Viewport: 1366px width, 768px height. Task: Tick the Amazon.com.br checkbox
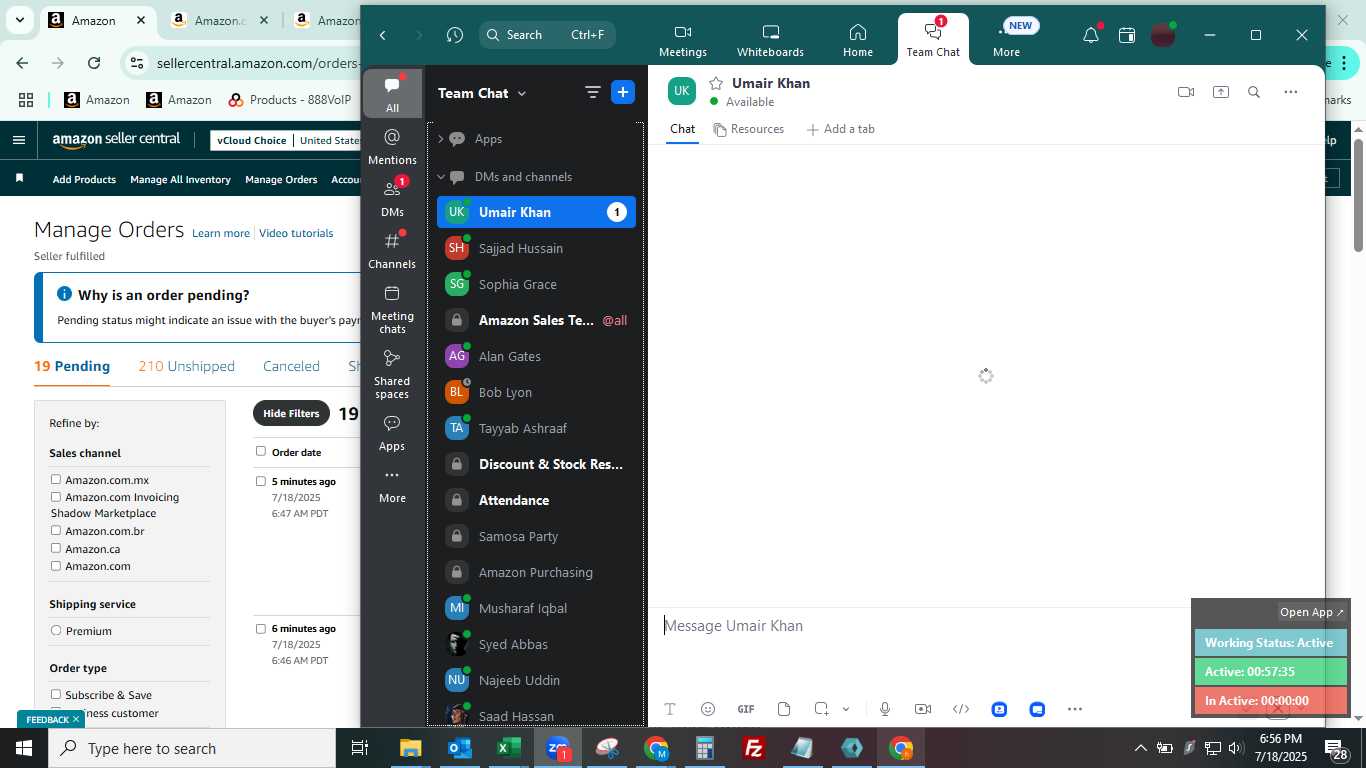tap(56, 531)
